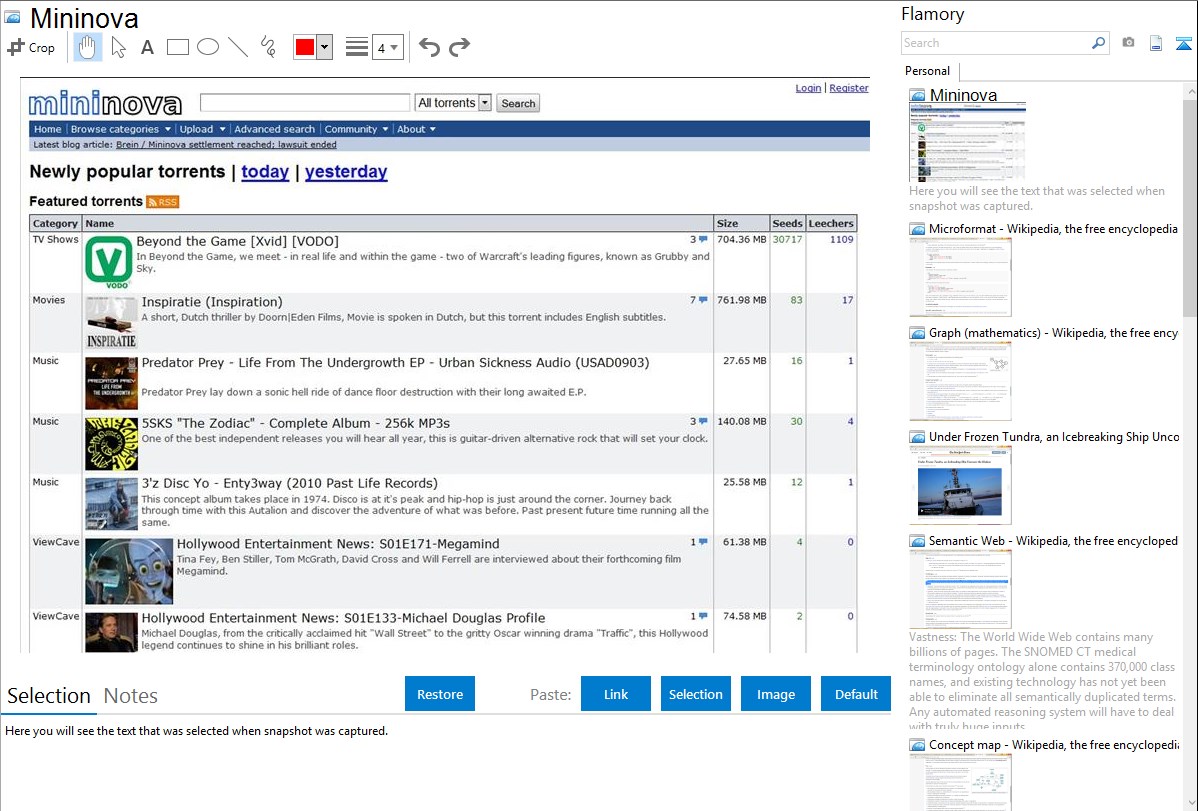
Task: Select the text annotation tool
Action: (147, 47)
